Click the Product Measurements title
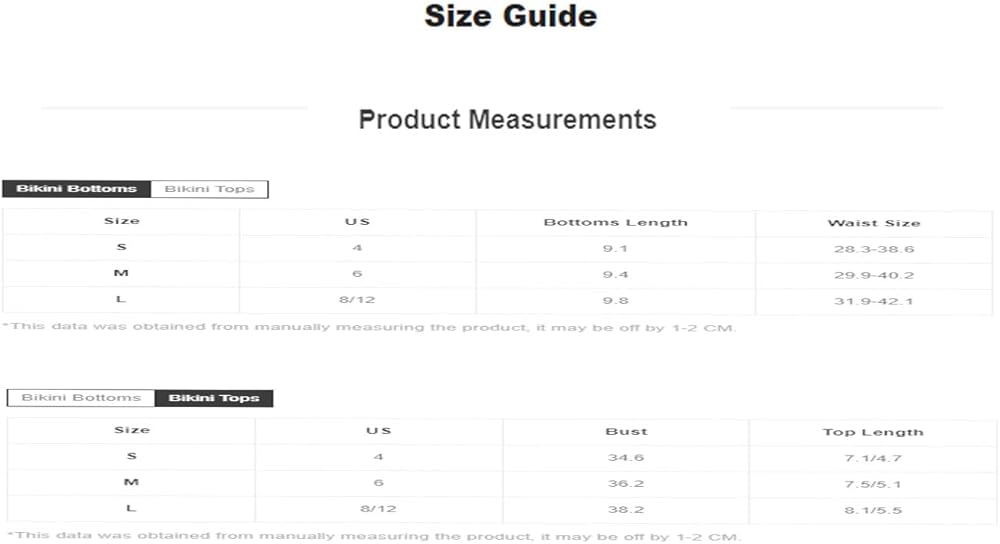 coord(507,120)
